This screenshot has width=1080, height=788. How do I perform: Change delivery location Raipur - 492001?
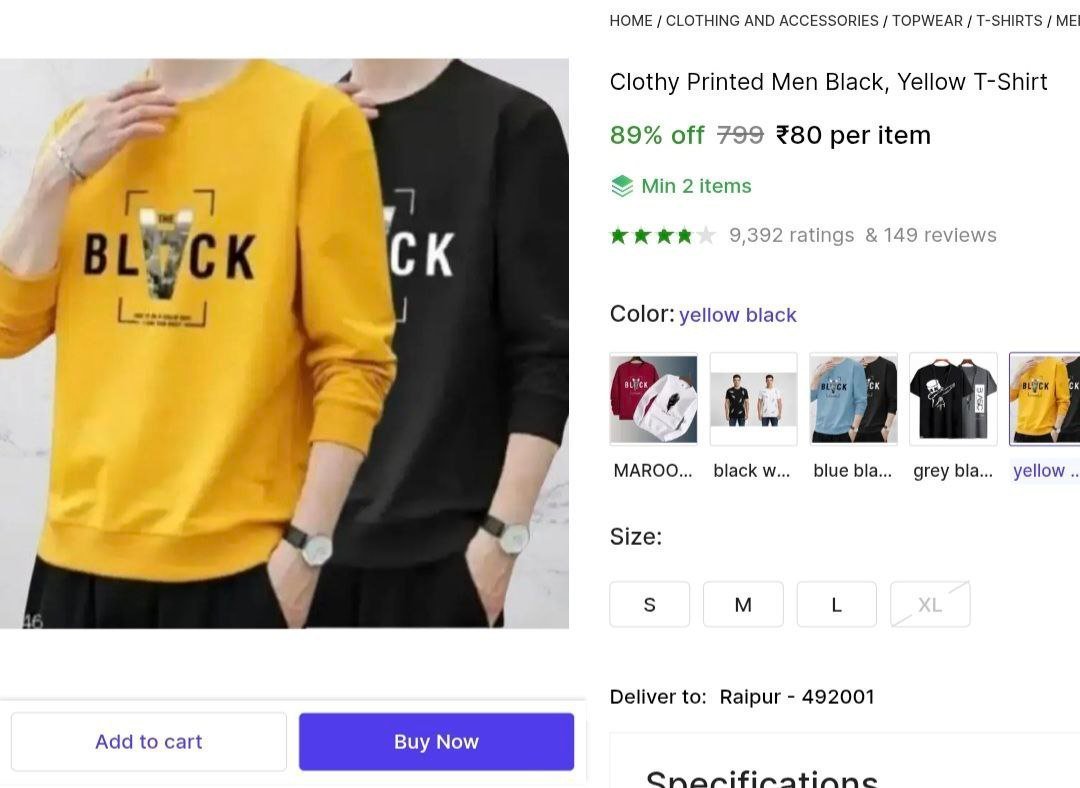click(x=797, y=696)
